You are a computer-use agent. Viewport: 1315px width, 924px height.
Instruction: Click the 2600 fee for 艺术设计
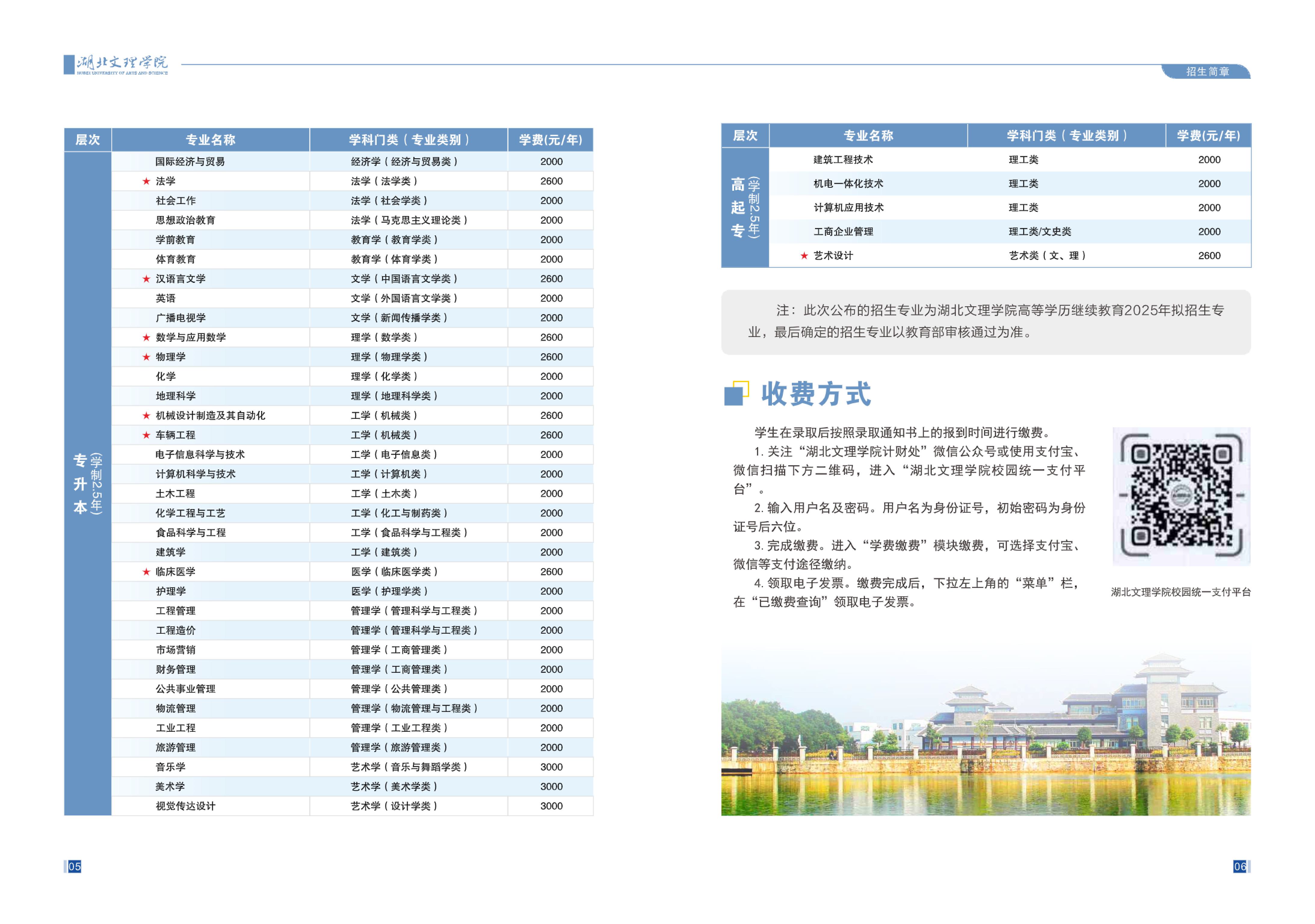(x=1209, y=255)
